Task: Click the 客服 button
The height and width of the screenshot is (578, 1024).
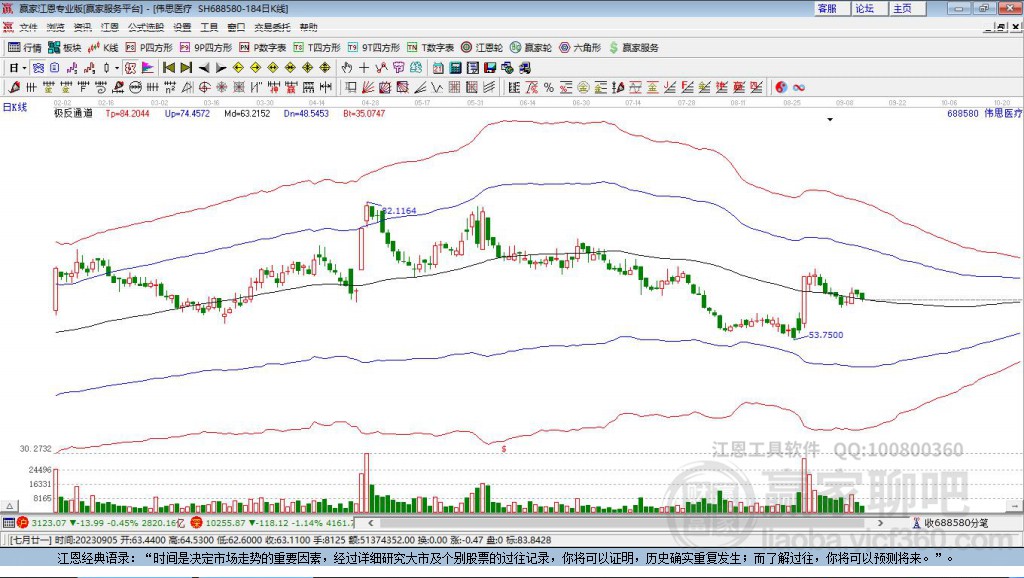Action: click(831, 8)
